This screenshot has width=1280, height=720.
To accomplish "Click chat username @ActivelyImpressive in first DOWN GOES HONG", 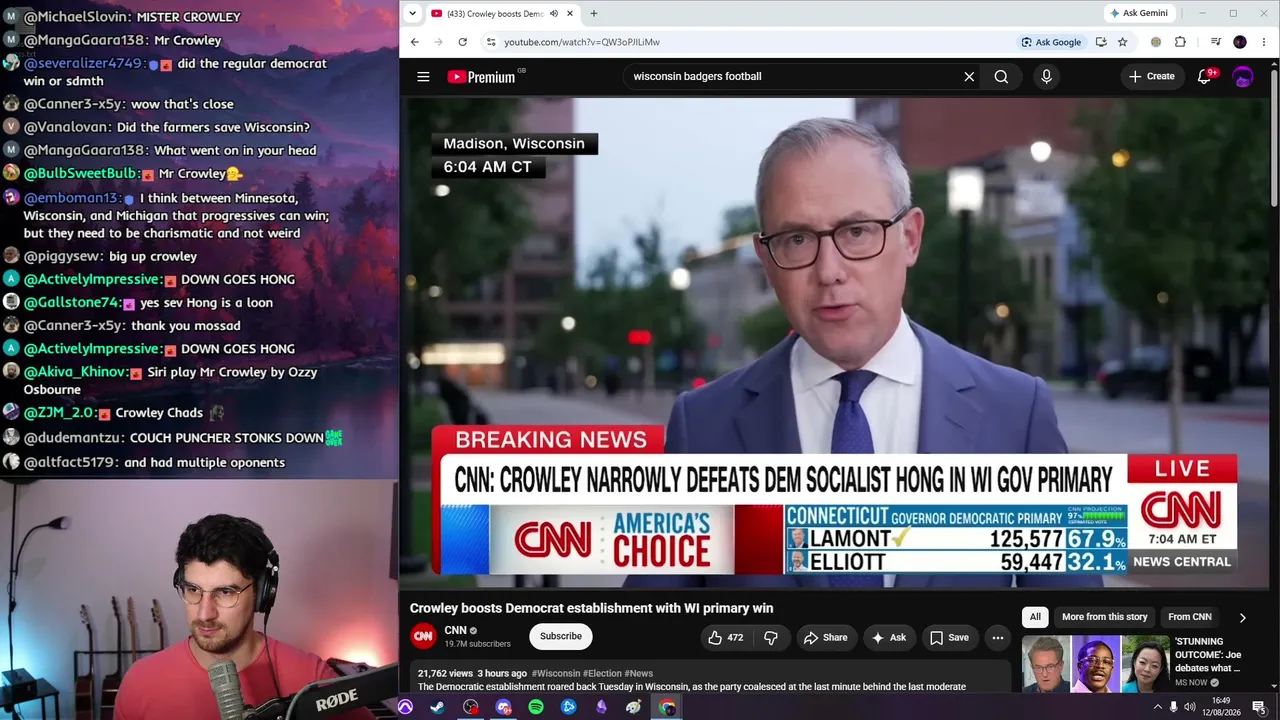I will [91, 280].
